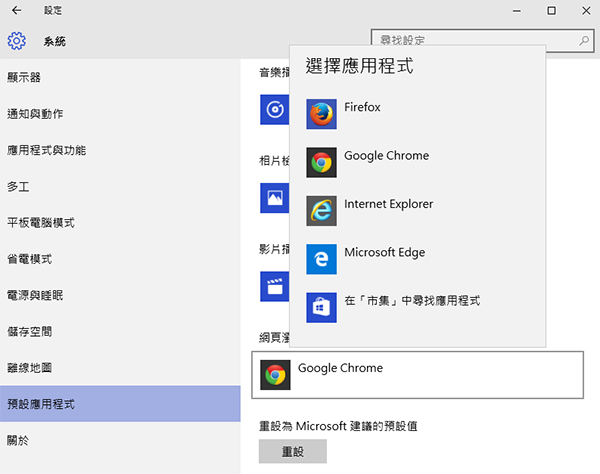Choose the Firefox icon in the app picker

(x=321, y=114)
